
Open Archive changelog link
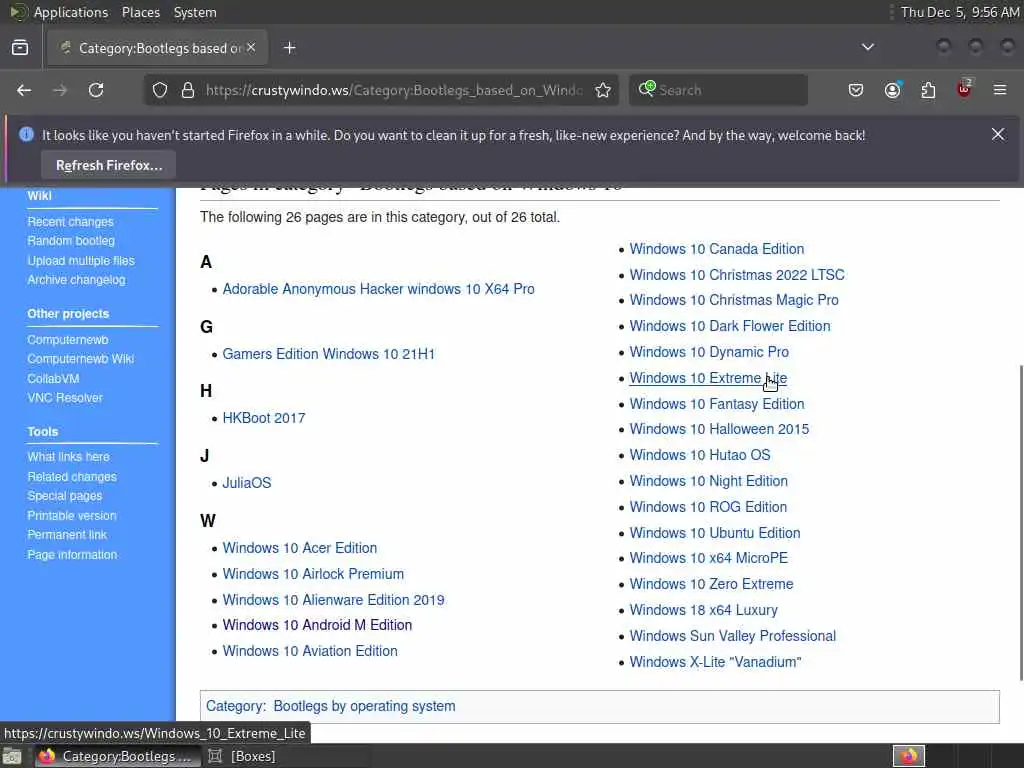[x=76, y=280]
